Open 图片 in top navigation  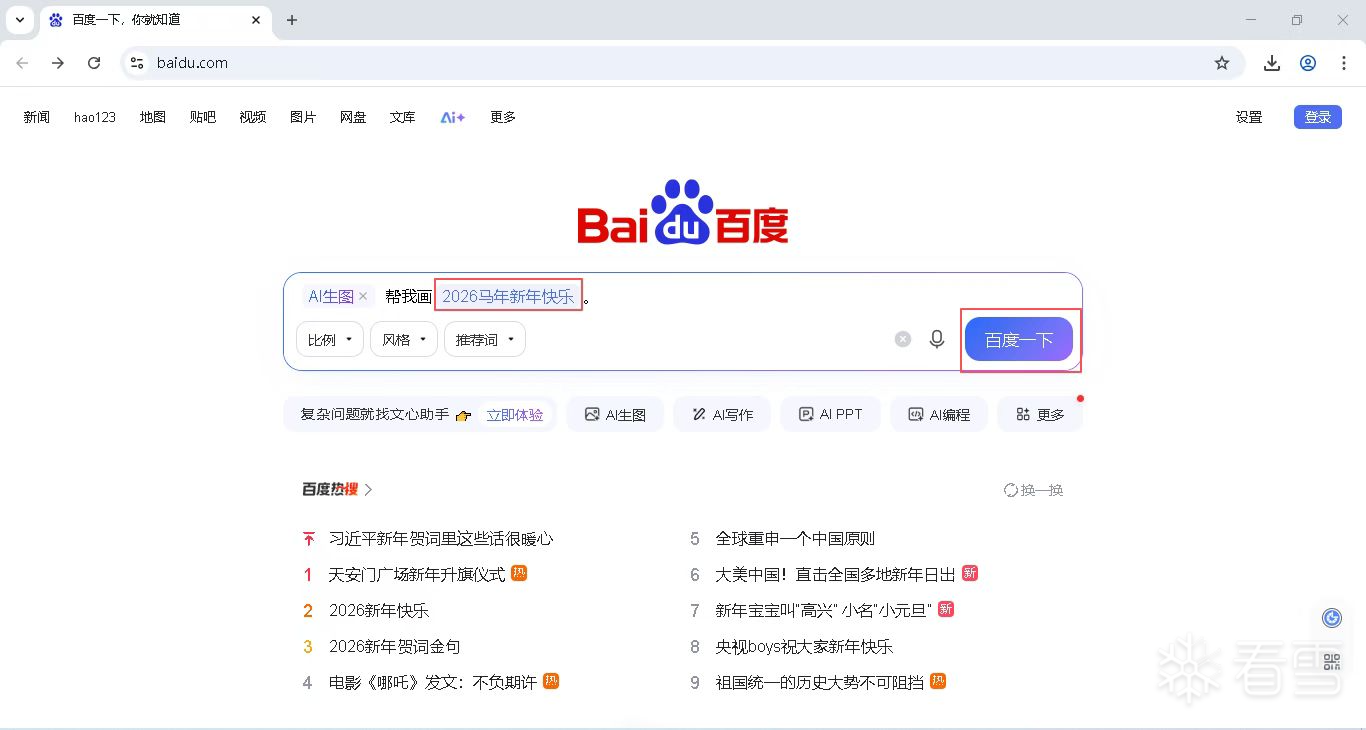(303, 117)
